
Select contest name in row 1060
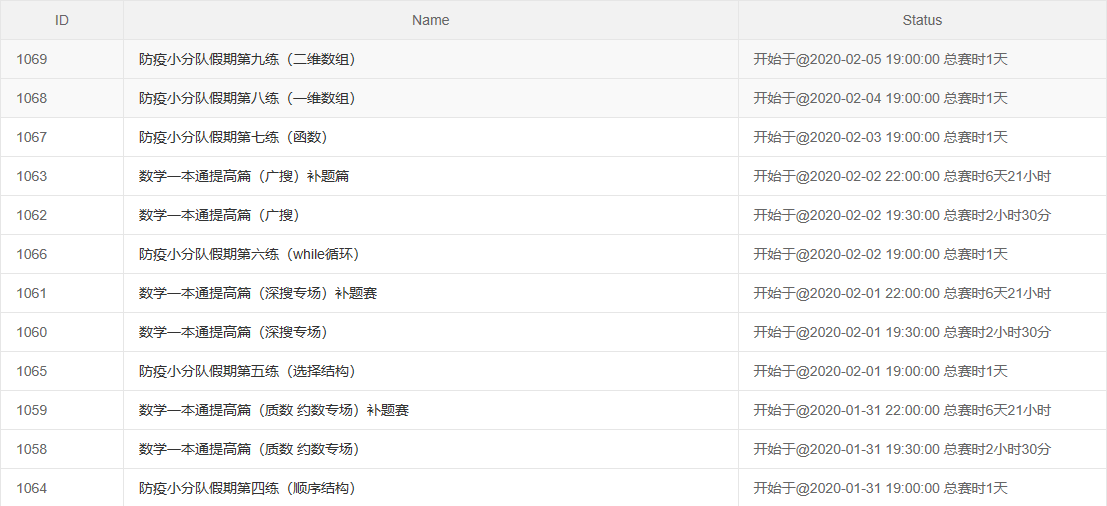click(233, 332)
